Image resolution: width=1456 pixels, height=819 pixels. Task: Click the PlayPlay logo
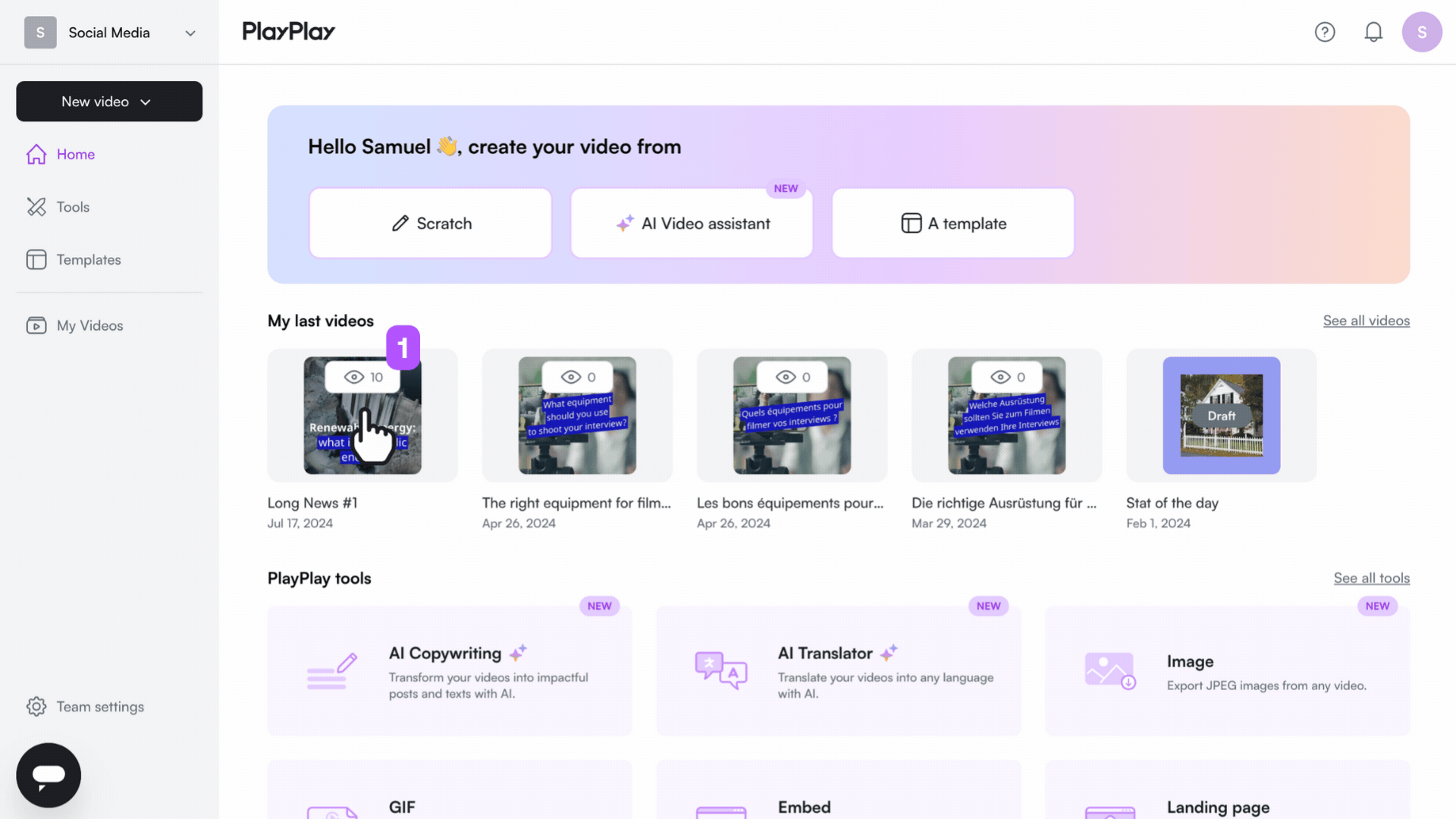click(288, 31)
